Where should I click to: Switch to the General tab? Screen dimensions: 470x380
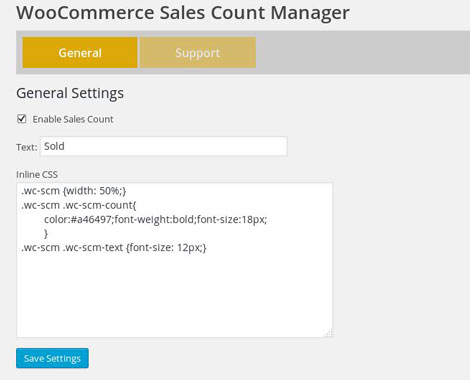pyautogui.click(x=80, y=53)
